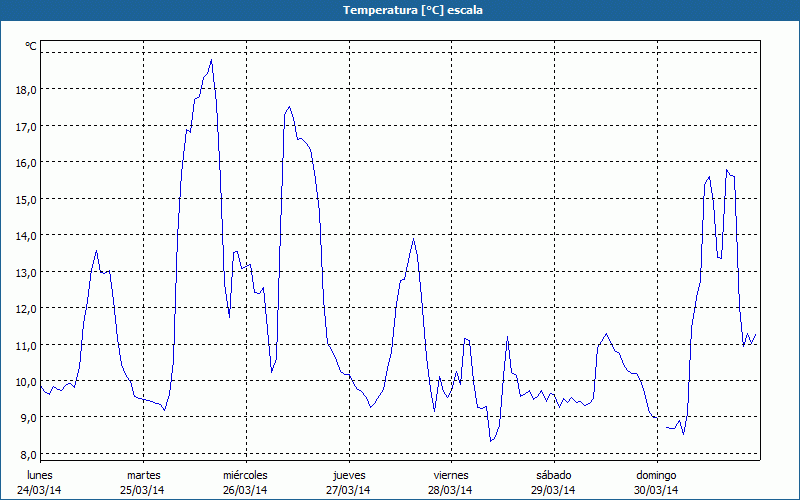Click the 25/03/14 date label

coord(143,490)
